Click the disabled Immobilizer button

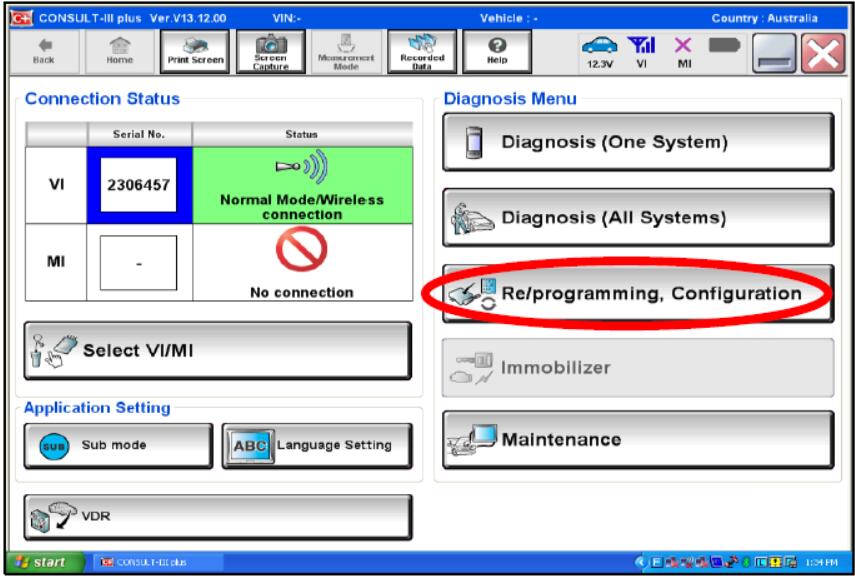pos(638,368)
